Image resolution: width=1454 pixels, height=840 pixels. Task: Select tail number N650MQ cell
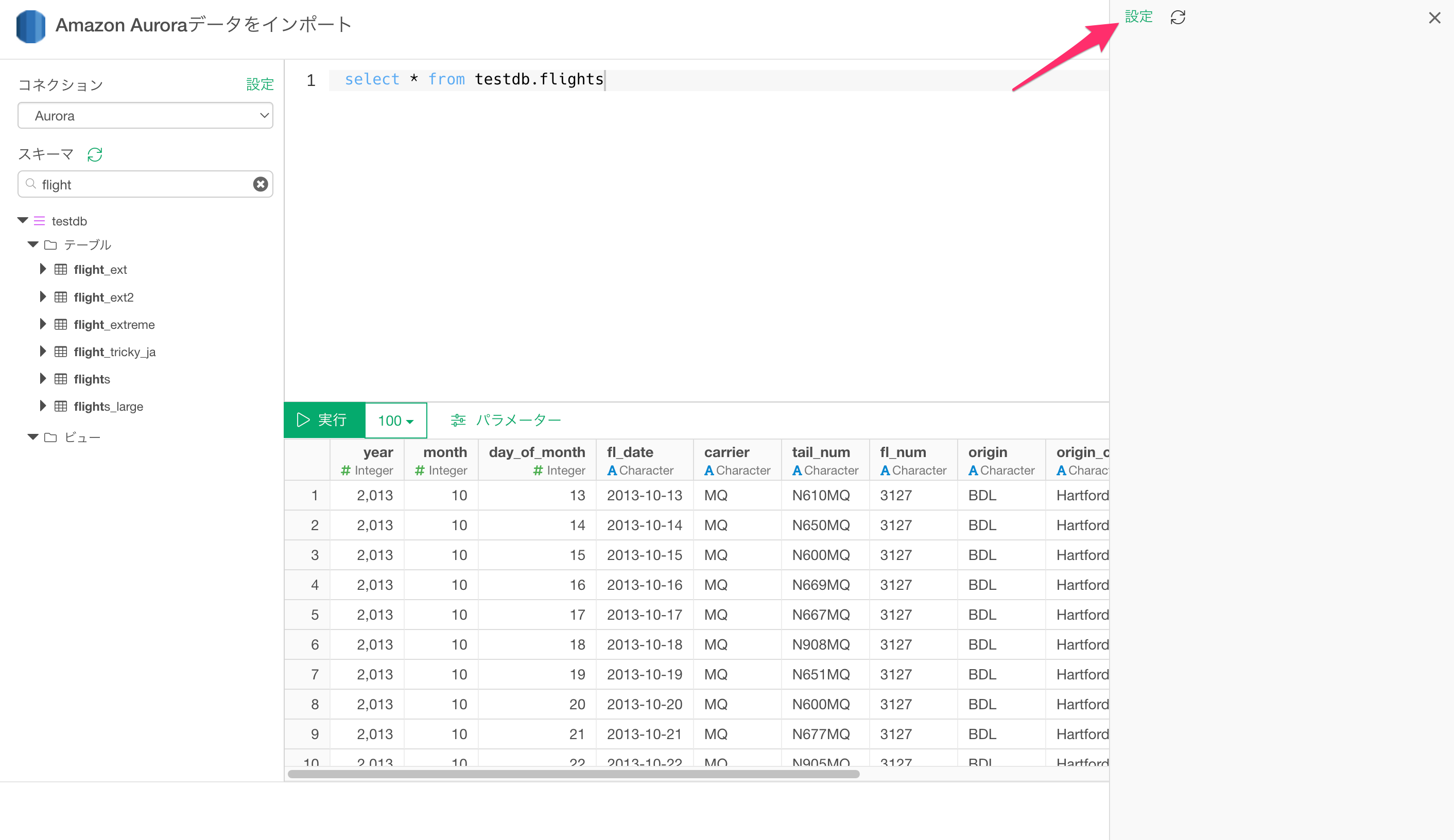click(x=825, y=525)
